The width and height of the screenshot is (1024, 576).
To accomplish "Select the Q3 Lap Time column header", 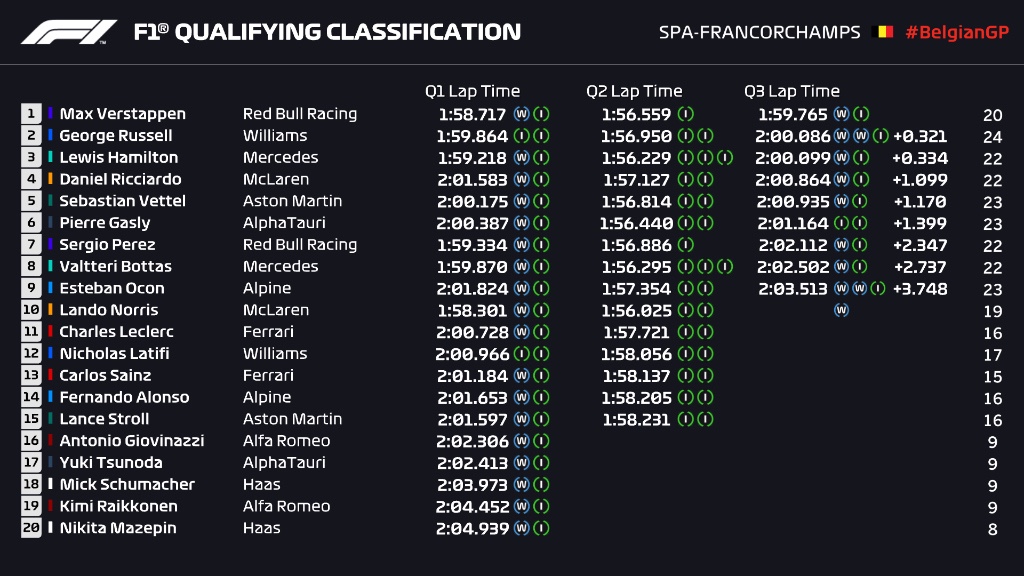I will [x=792, y=91].
